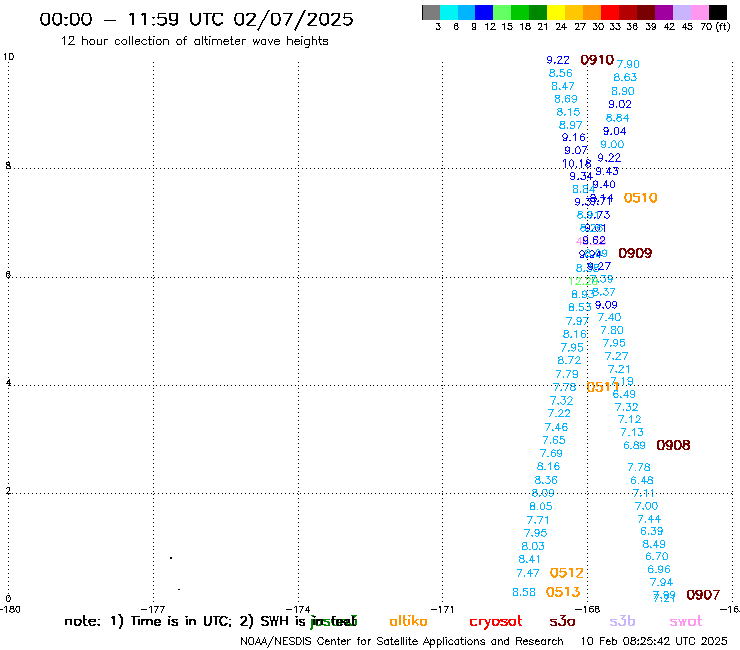Screen dimensions: 740x650
Task: Select the dark red '0907' pass time label
Action: (703, 595)
